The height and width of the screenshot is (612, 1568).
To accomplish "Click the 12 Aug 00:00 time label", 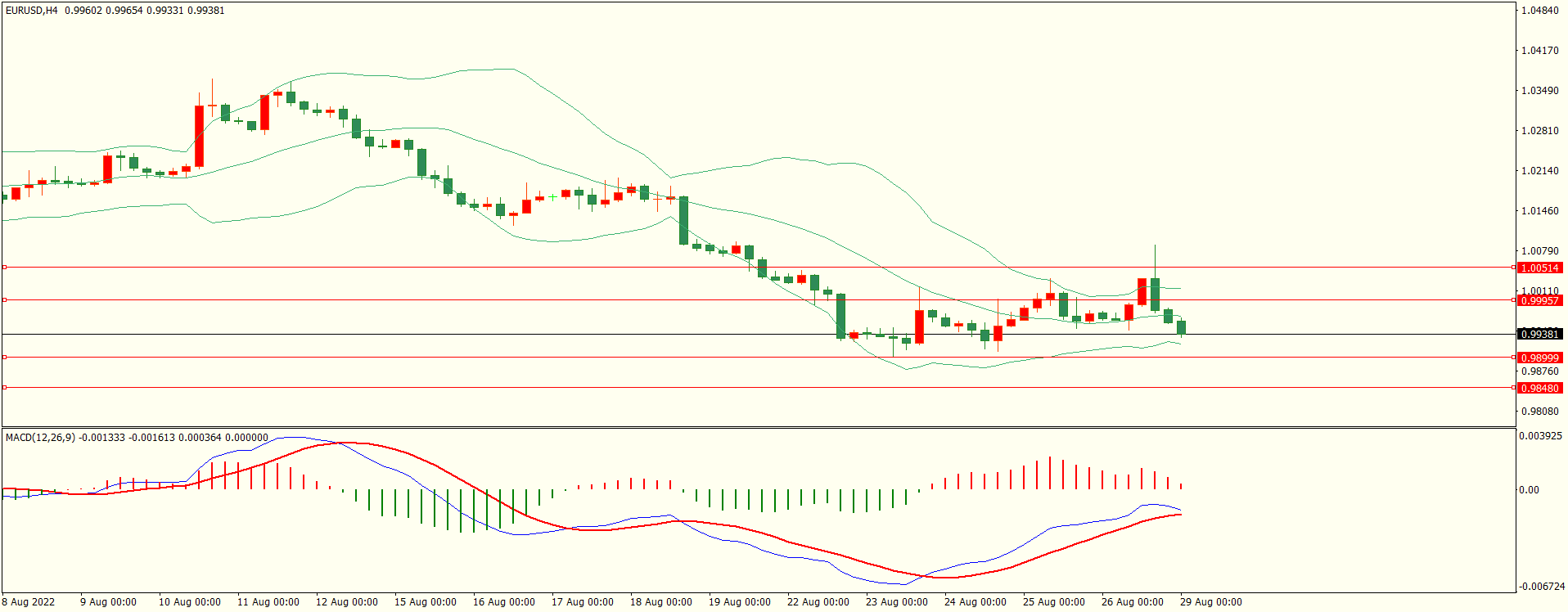I will [x=347, y=602].
